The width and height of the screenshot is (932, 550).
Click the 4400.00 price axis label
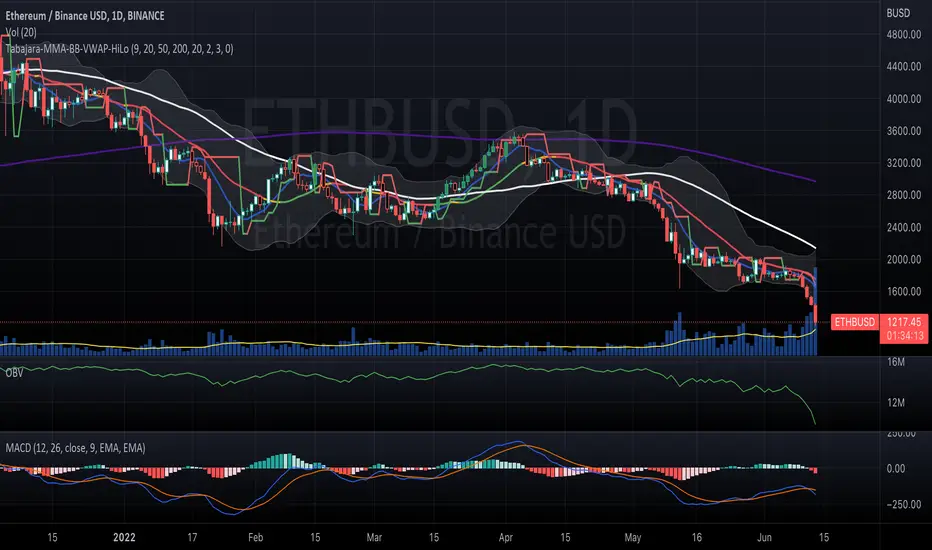(x=903, y=67)
